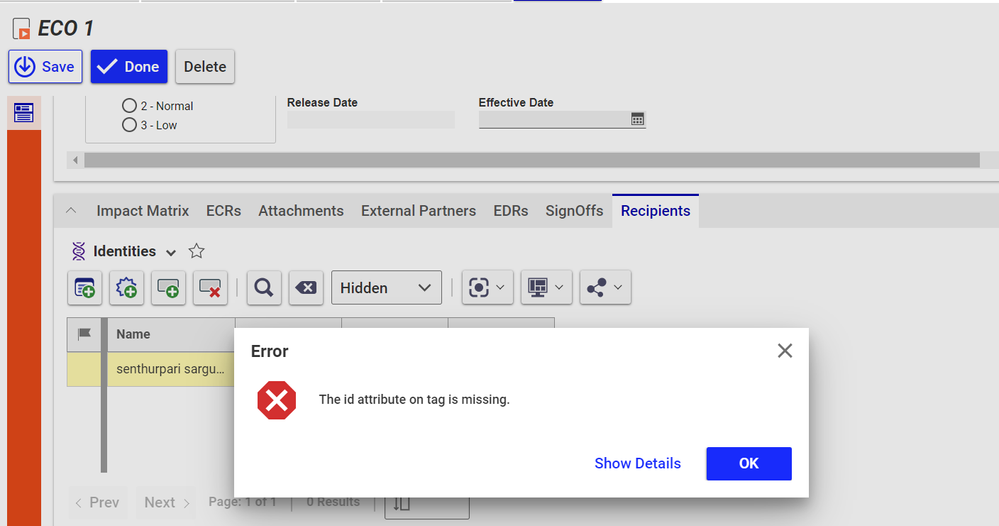Expand the Identities chevron menu
This screenshot has width=999, height=526.
tap(171, 252)
